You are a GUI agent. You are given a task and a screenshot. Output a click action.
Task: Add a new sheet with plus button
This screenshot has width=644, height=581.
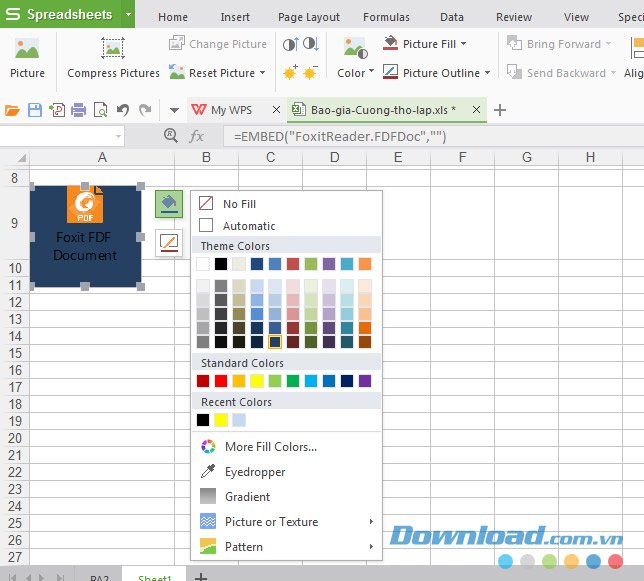pyautogui.click(x=201, y=576)
